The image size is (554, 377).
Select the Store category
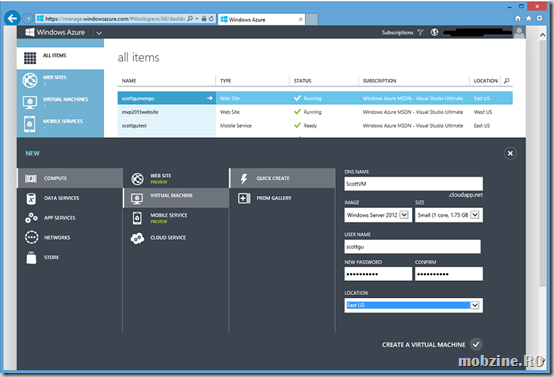click(x=70, y=257)
